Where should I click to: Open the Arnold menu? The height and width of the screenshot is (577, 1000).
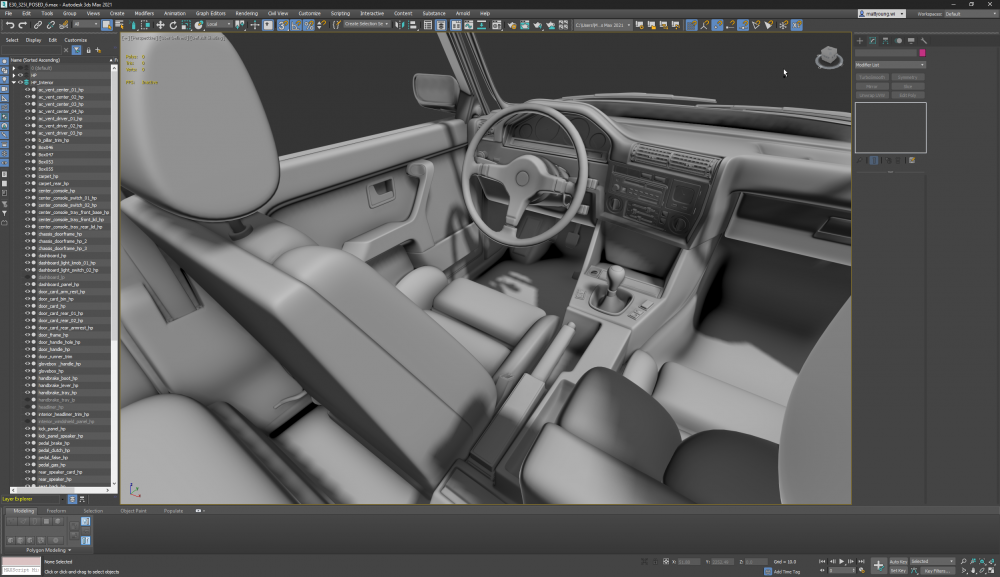click(x=462, y=13)
